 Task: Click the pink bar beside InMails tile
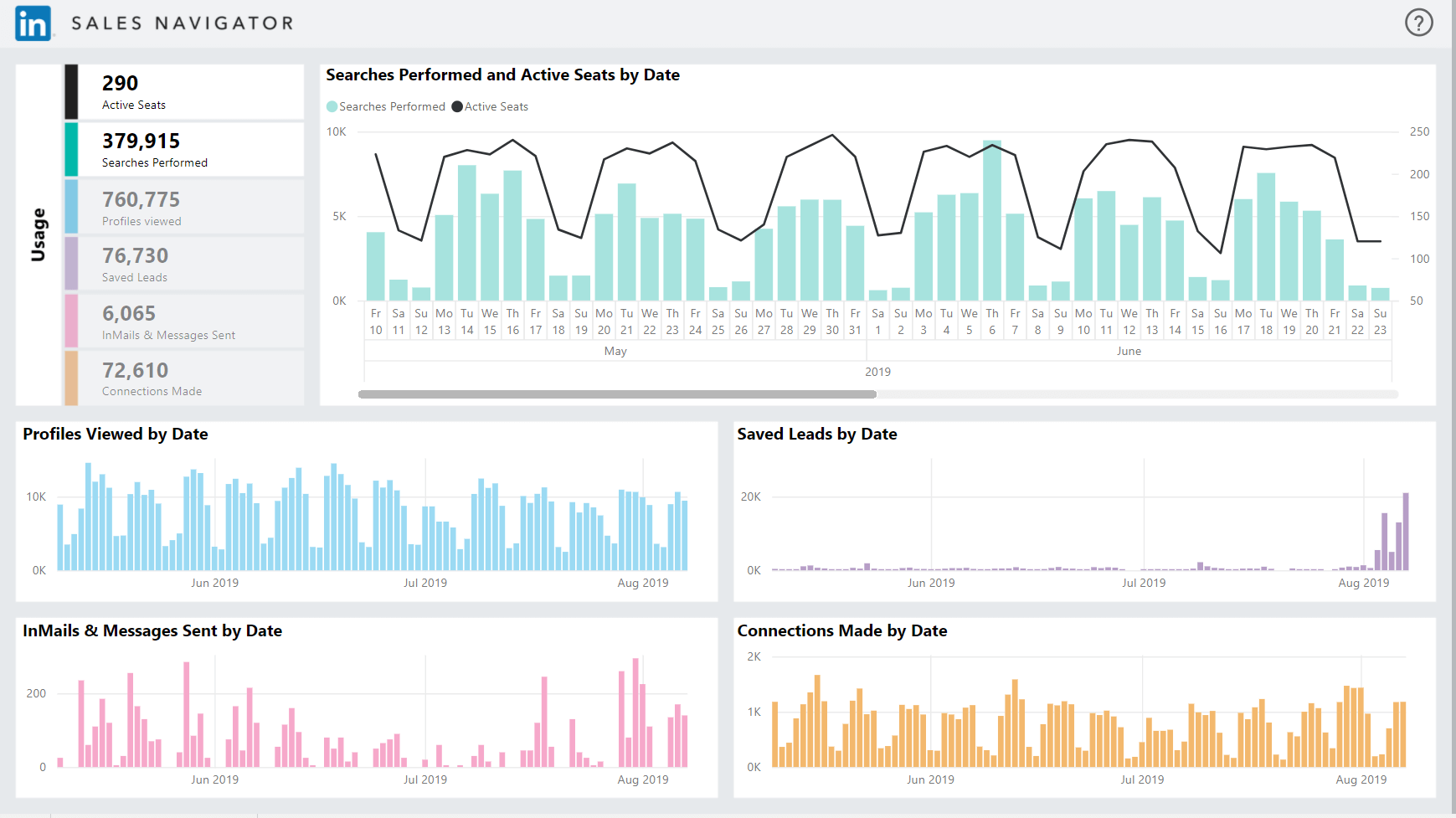[x=70, y=321]
